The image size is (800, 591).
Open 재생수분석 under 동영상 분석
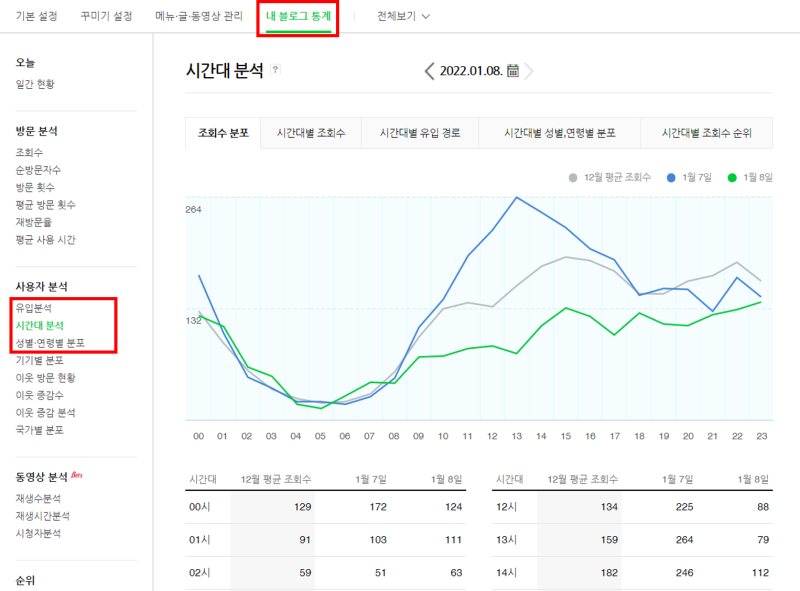[x=38, y=498]
